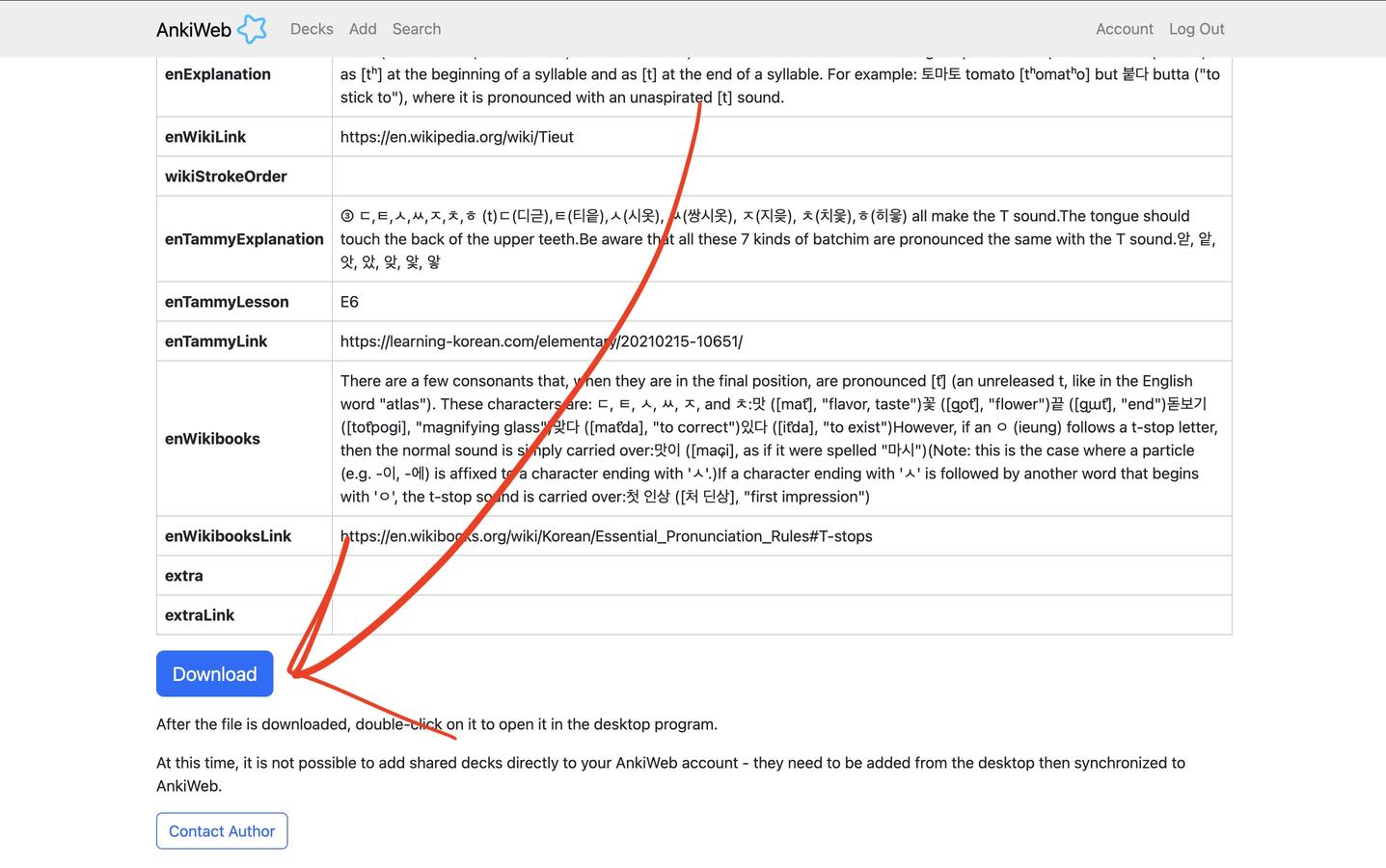Click the enWikibooks field label
This screenshot has width=1386, height=868.
tap(212, 439)
